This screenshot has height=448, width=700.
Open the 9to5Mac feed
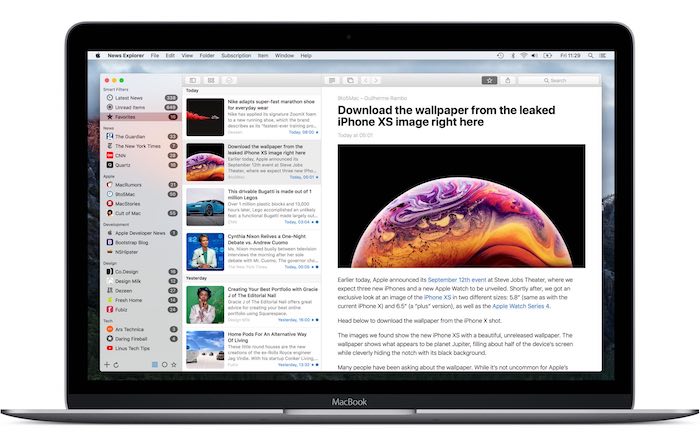point(141,194)
